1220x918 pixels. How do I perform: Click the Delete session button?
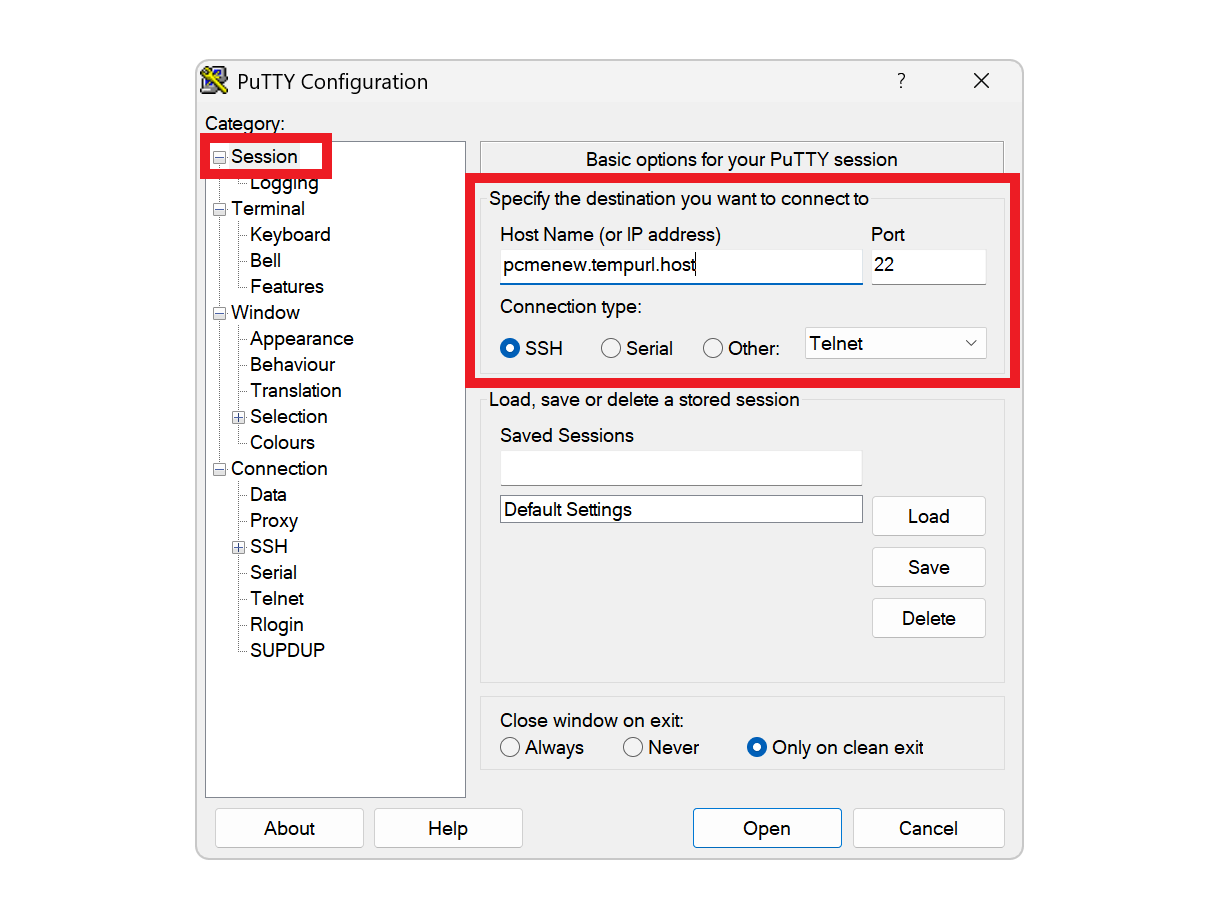(929, 618)
